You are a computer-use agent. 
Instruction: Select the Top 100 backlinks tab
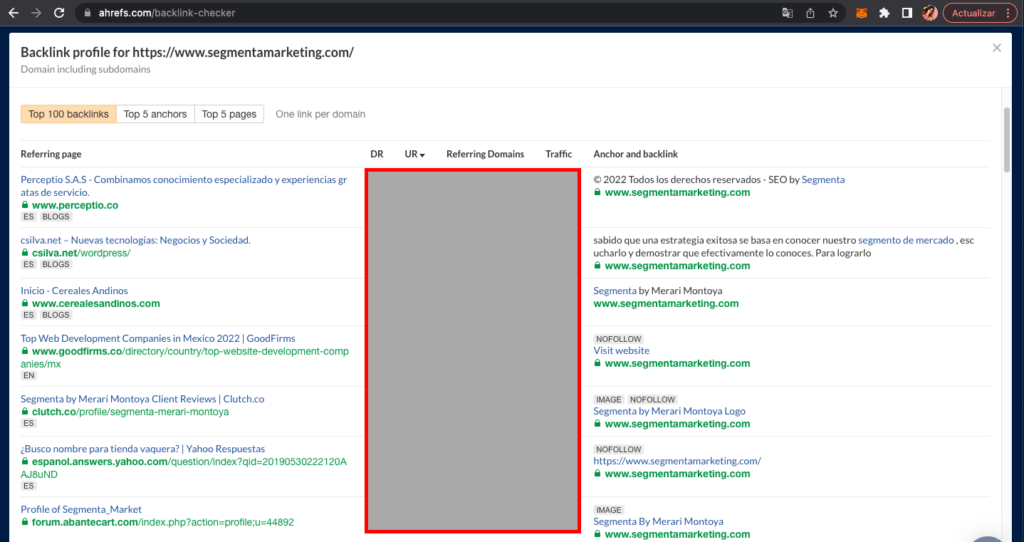coord(68,114)
